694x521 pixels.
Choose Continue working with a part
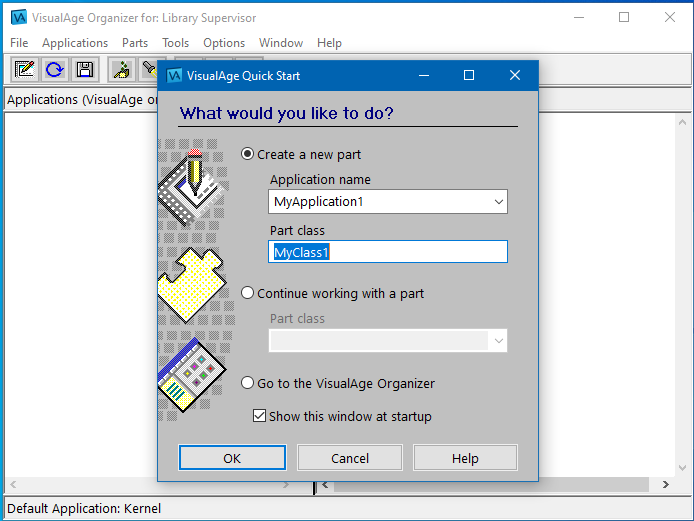click(x=248, y=293)
